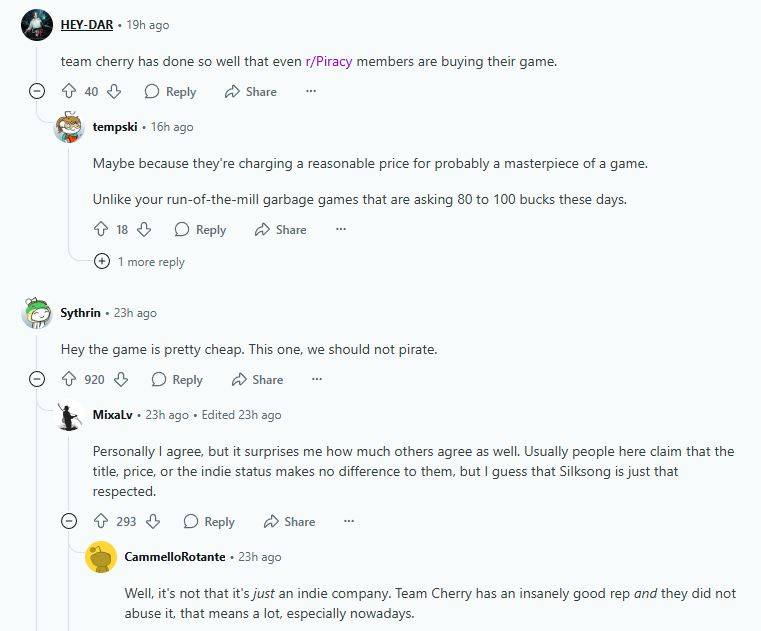Open more options on Sythrin's comment
Image resolution: width=761 pixels, height=631 pixels.
317,379
